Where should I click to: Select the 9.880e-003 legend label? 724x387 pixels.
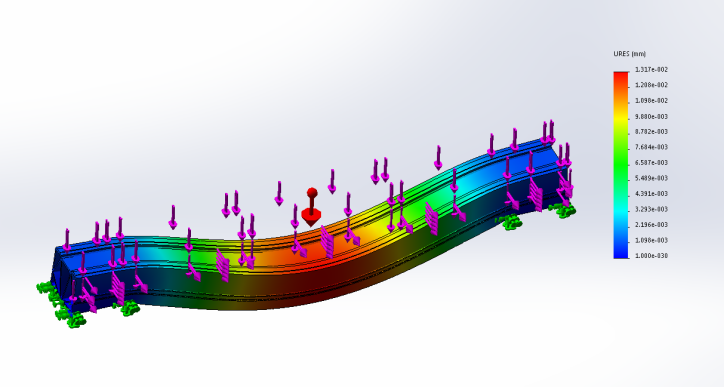651,116
